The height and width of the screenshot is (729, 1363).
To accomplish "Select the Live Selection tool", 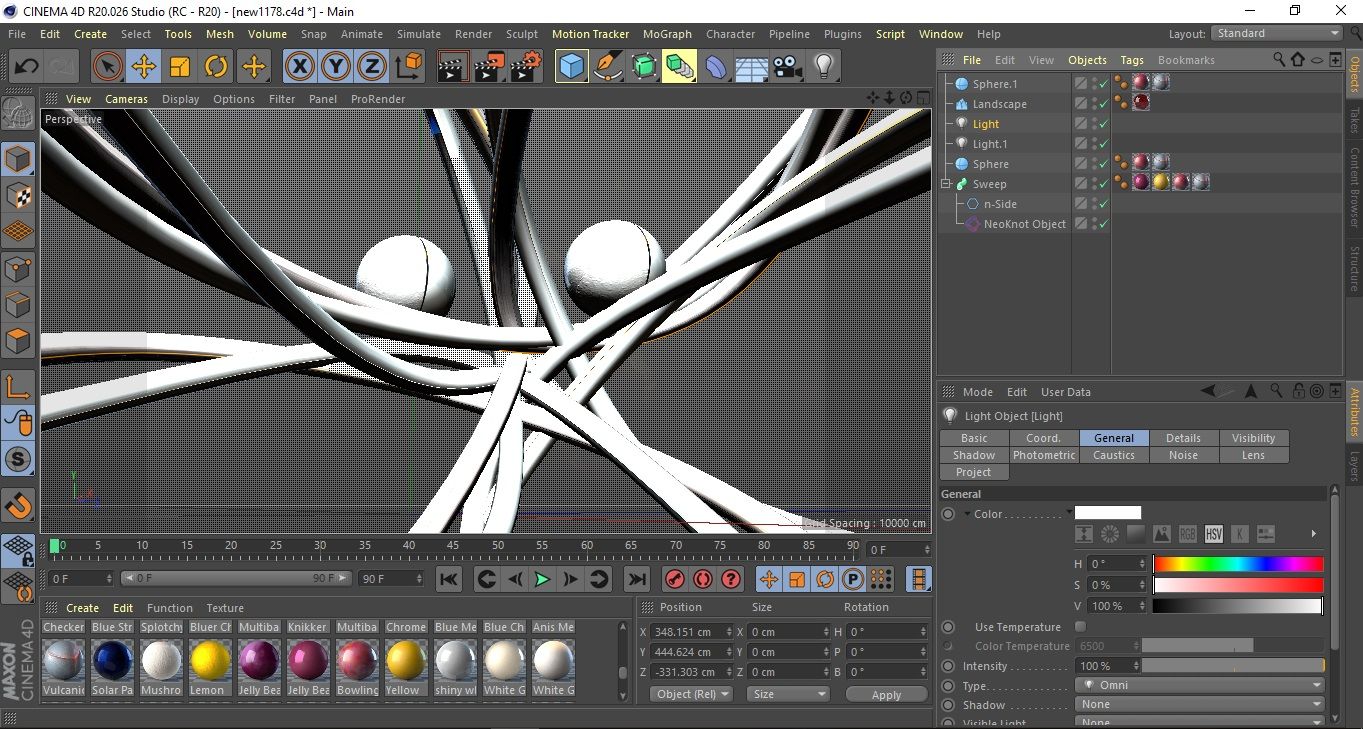I will click(x=107, y=67).
